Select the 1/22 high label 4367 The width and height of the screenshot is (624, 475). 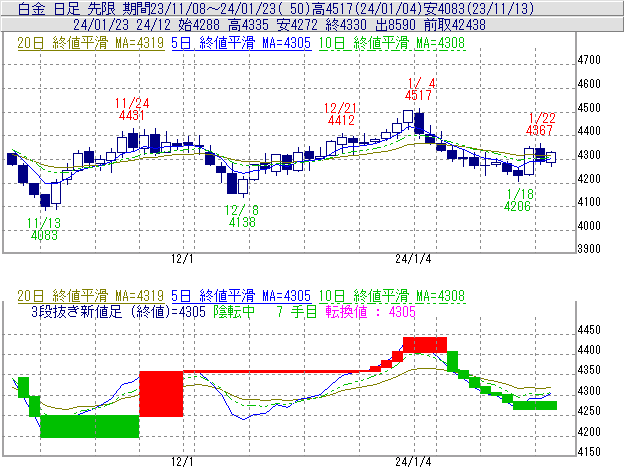[539, 130]
